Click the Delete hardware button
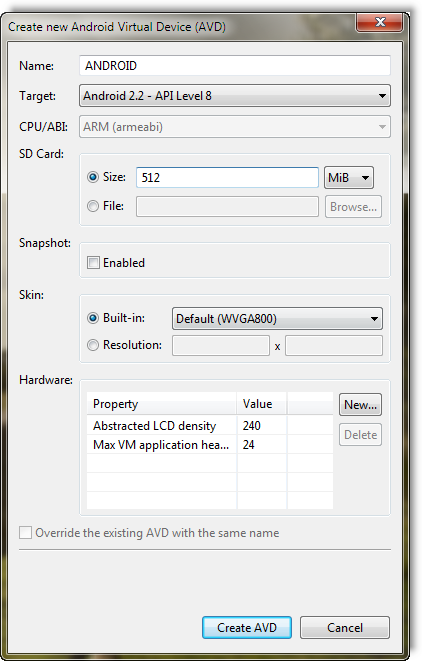Screen dimensions: 422x661 [360, 435]
